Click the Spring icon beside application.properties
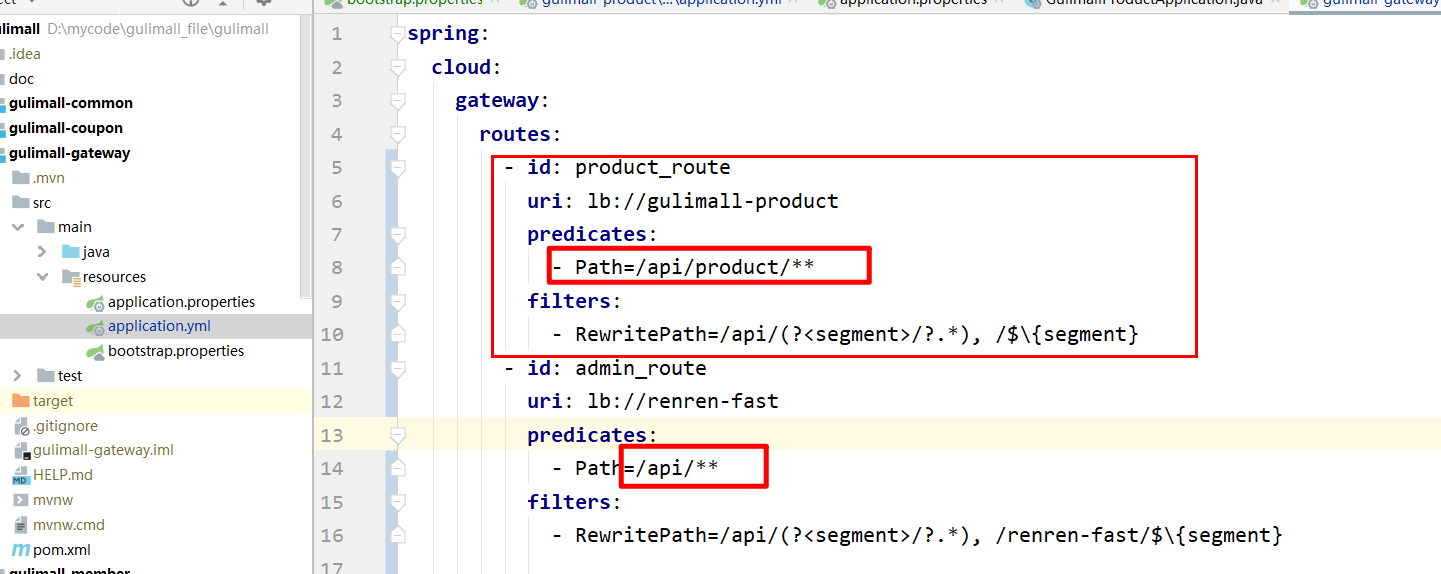1441x574 pixels. click(x=95, y=302)
